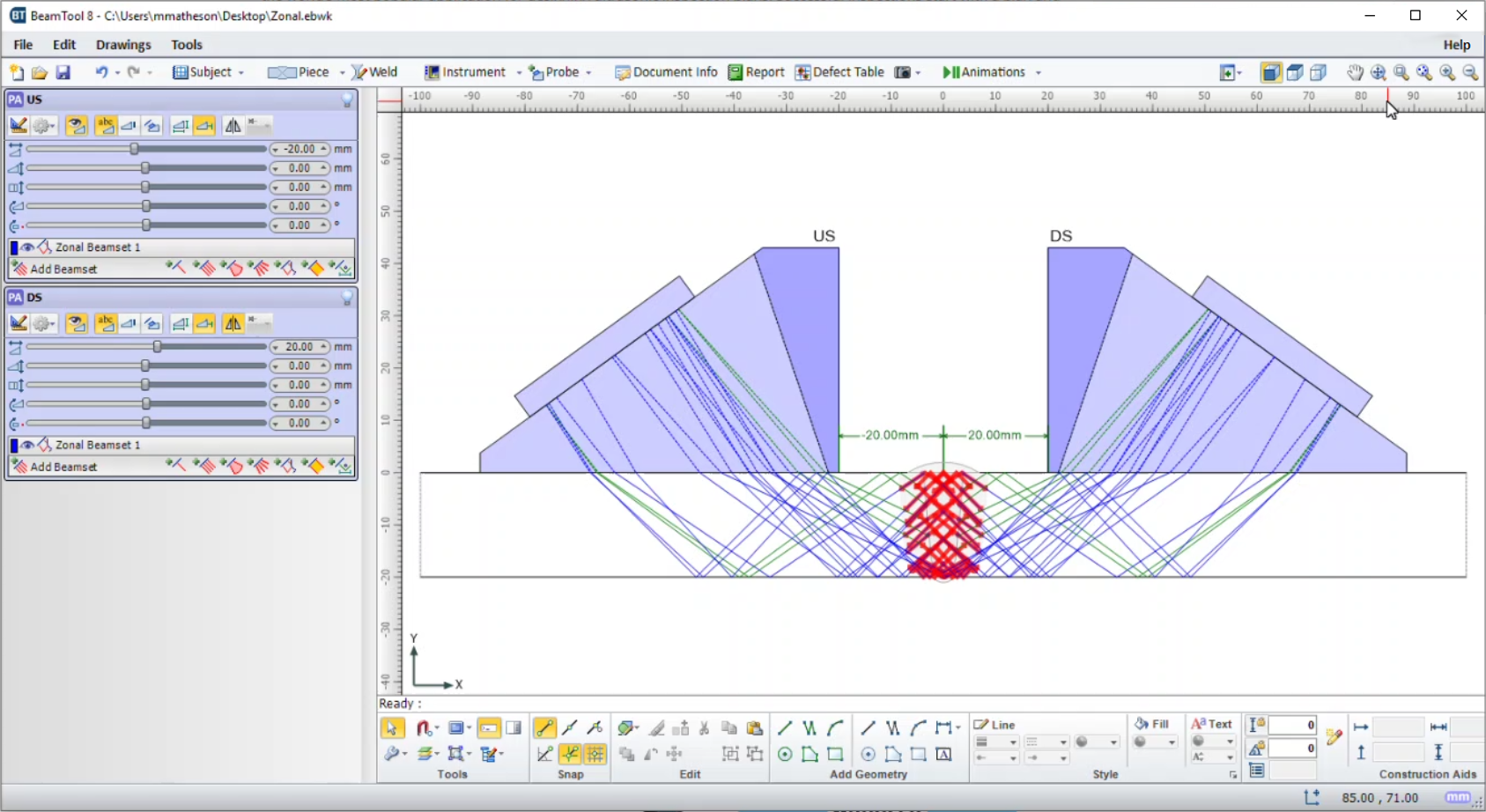
Task: Click the flip probe icon in US panel
Action: pos(233,126)
